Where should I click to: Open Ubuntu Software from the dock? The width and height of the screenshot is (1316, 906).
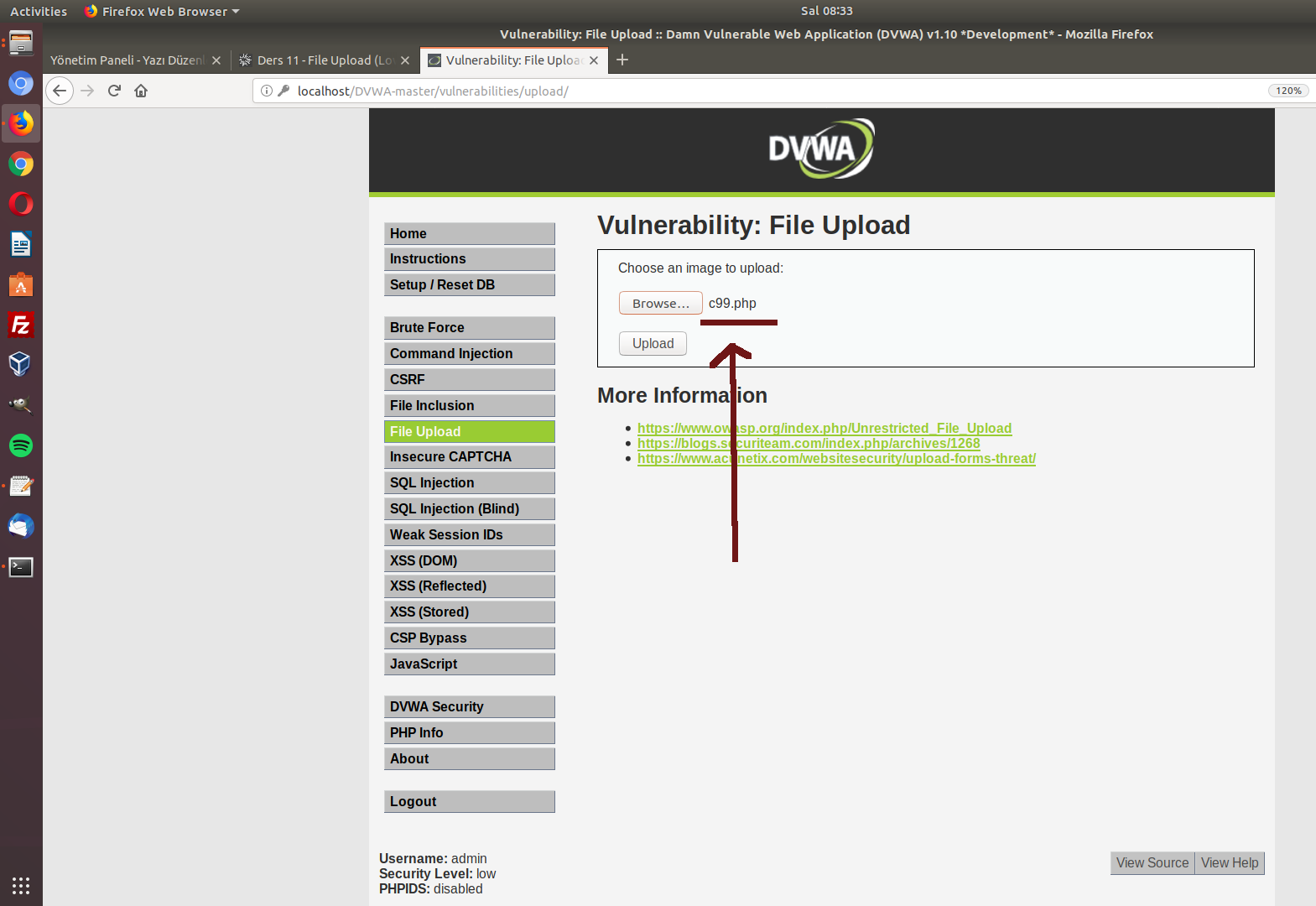coord(21,284)
